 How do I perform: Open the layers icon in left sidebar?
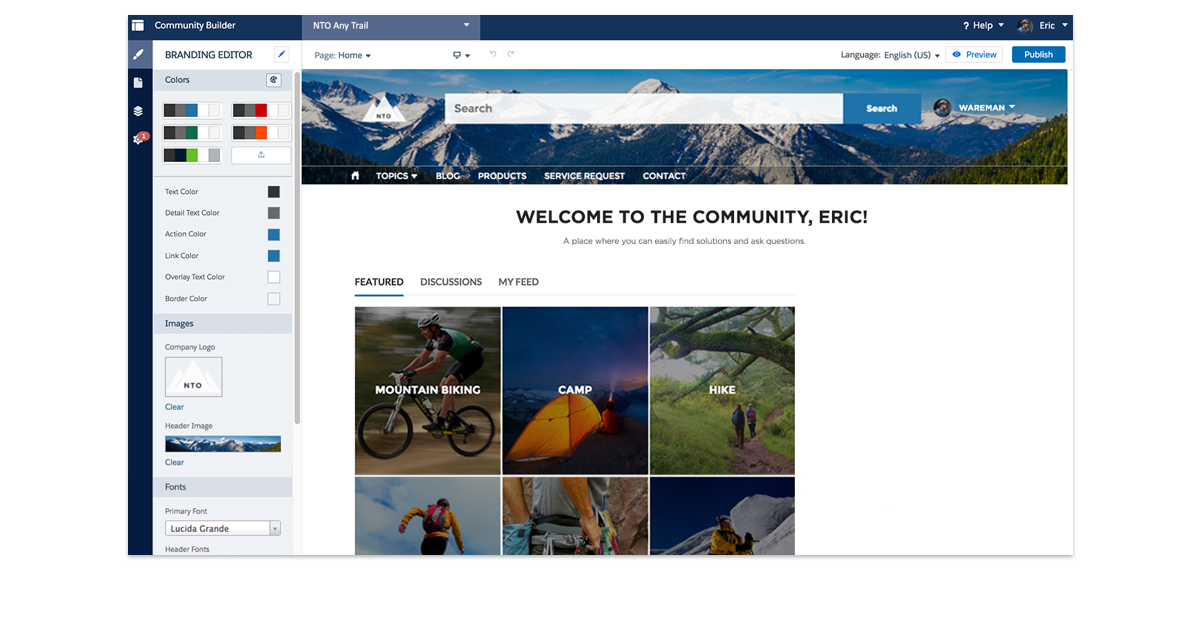point(139,111)
